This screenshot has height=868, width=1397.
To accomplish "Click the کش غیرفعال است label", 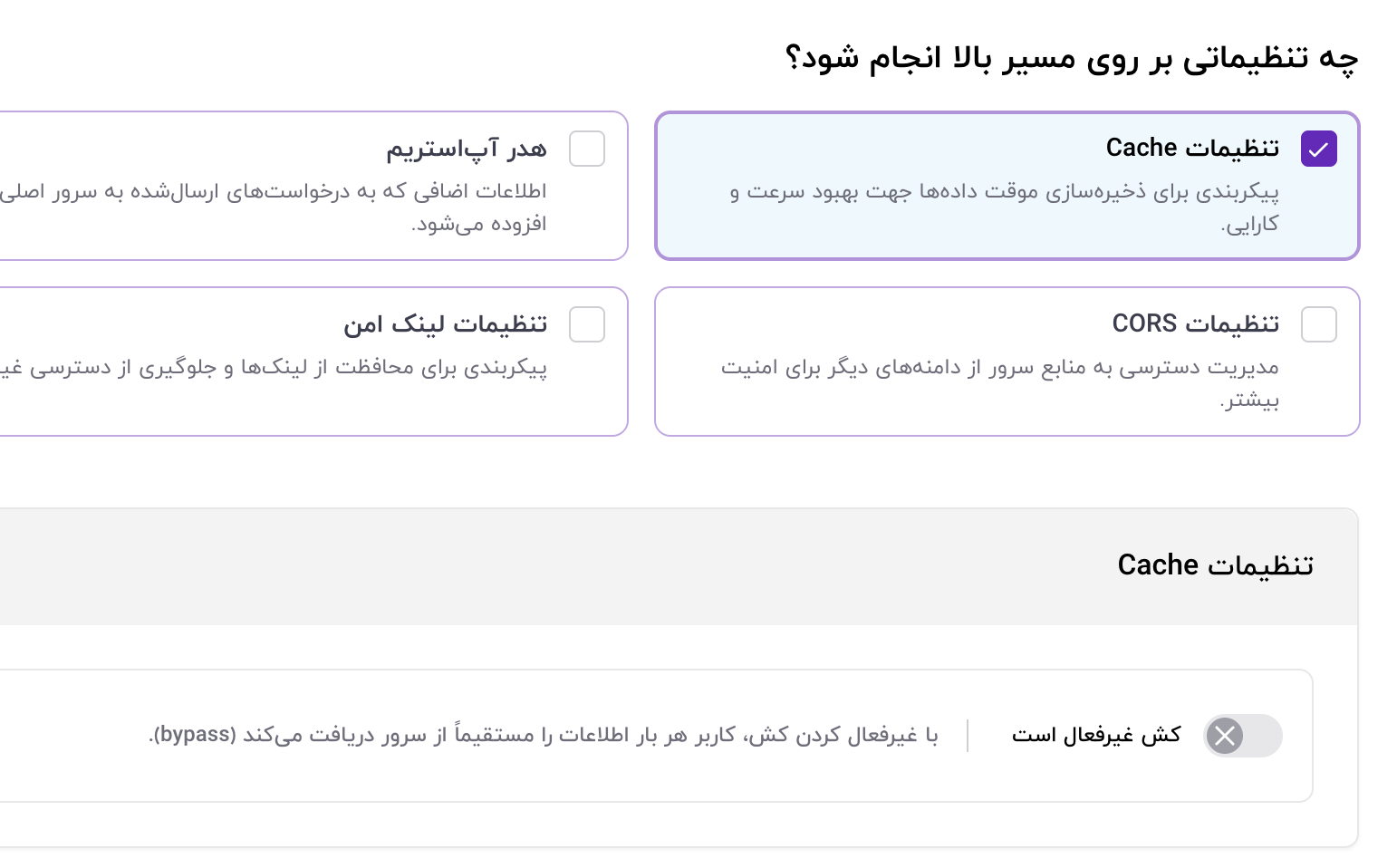I will (1096, 735).
